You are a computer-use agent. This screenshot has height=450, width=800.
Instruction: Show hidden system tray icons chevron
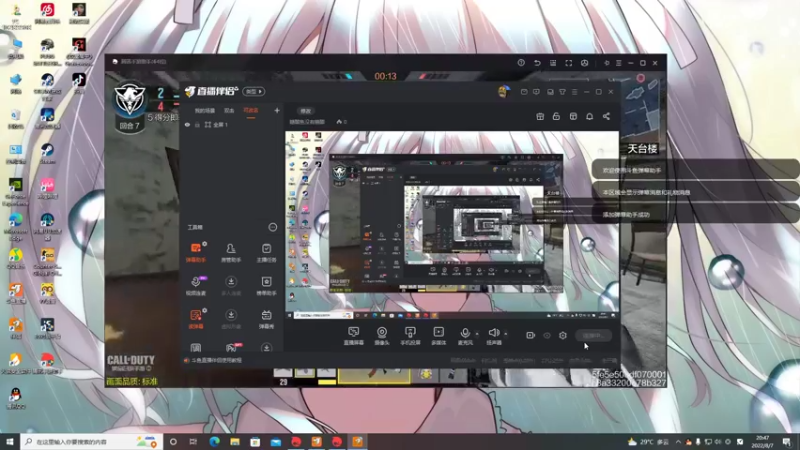click(x=678, y=441)
